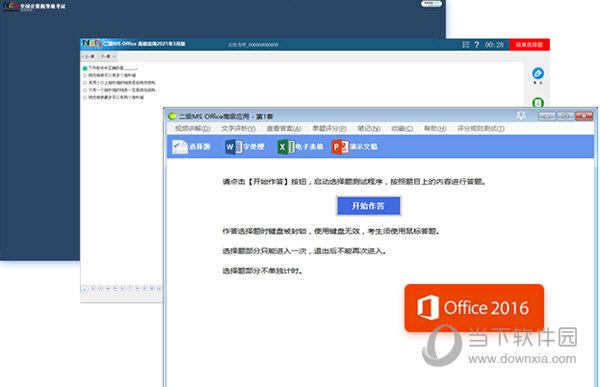The width and height of the screenshot is (600, 387).
Task: Open the 收藏(C) menu
Action: [x=402, y=129]
